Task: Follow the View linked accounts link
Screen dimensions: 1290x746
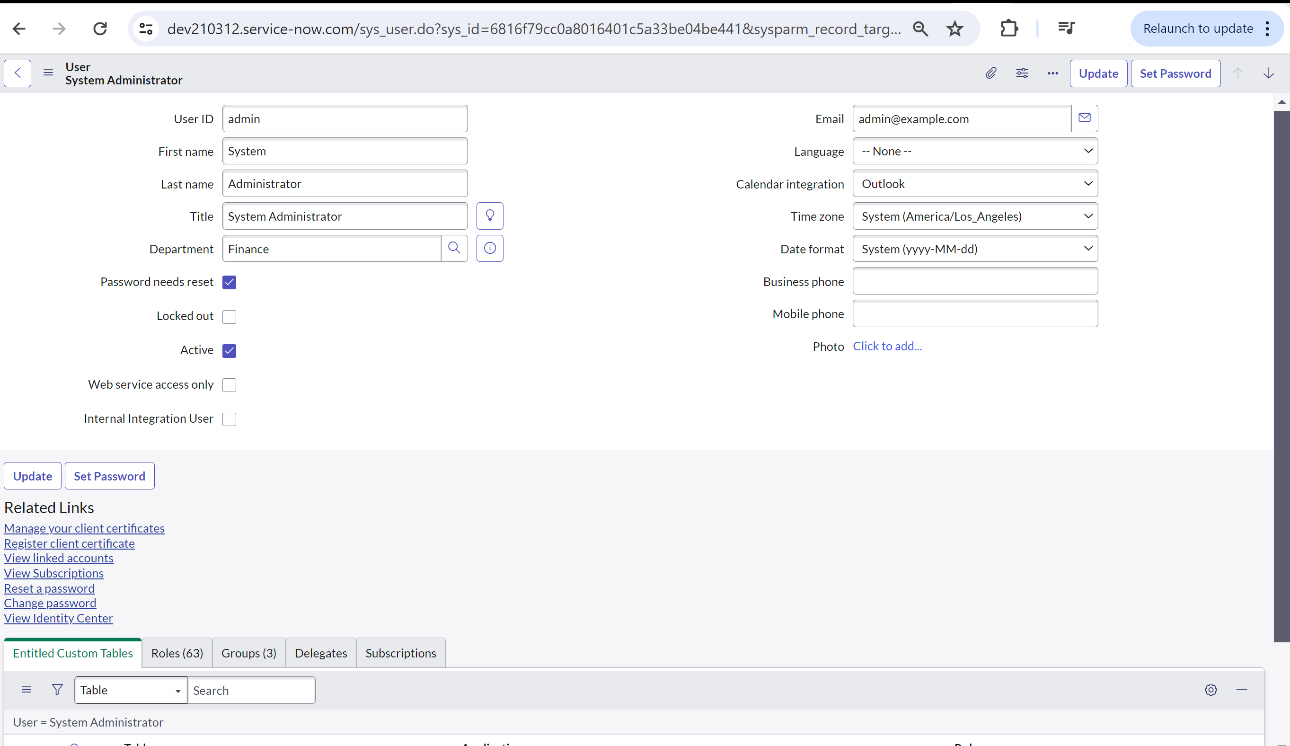Action: tap(59, 558)
